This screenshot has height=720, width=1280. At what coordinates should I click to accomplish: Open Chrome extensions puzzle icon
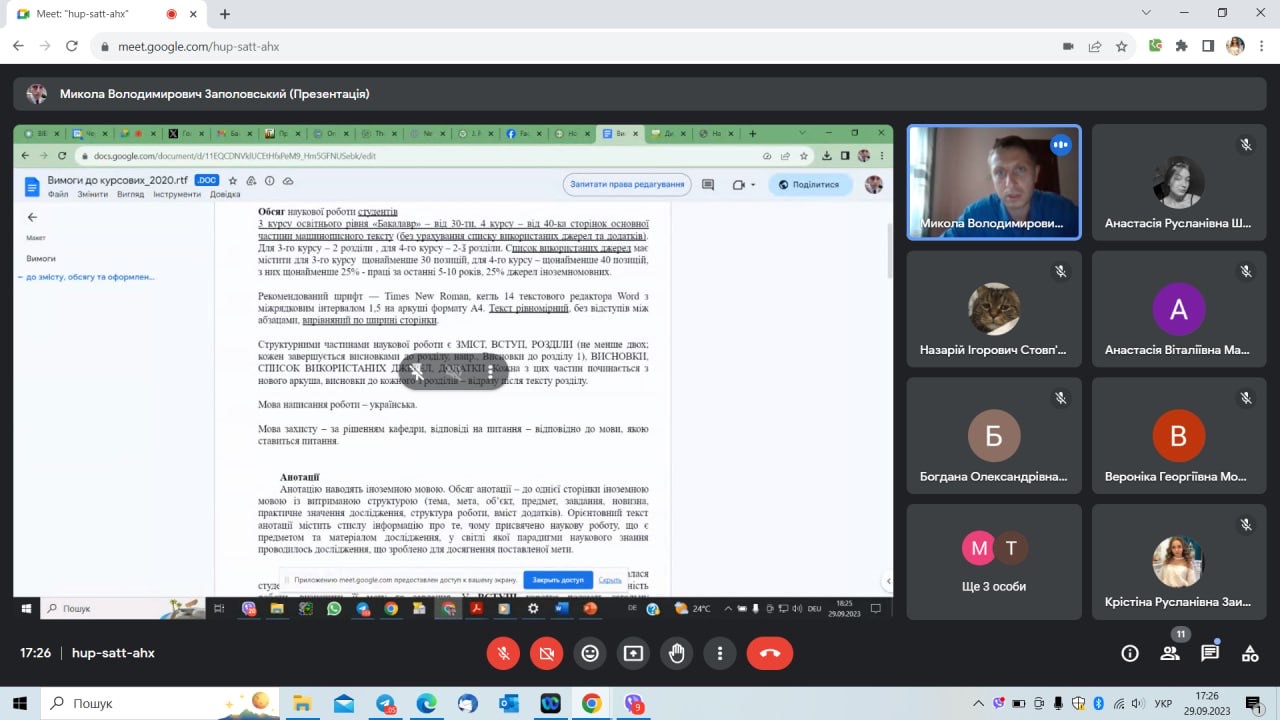[x=1182, y=46]
